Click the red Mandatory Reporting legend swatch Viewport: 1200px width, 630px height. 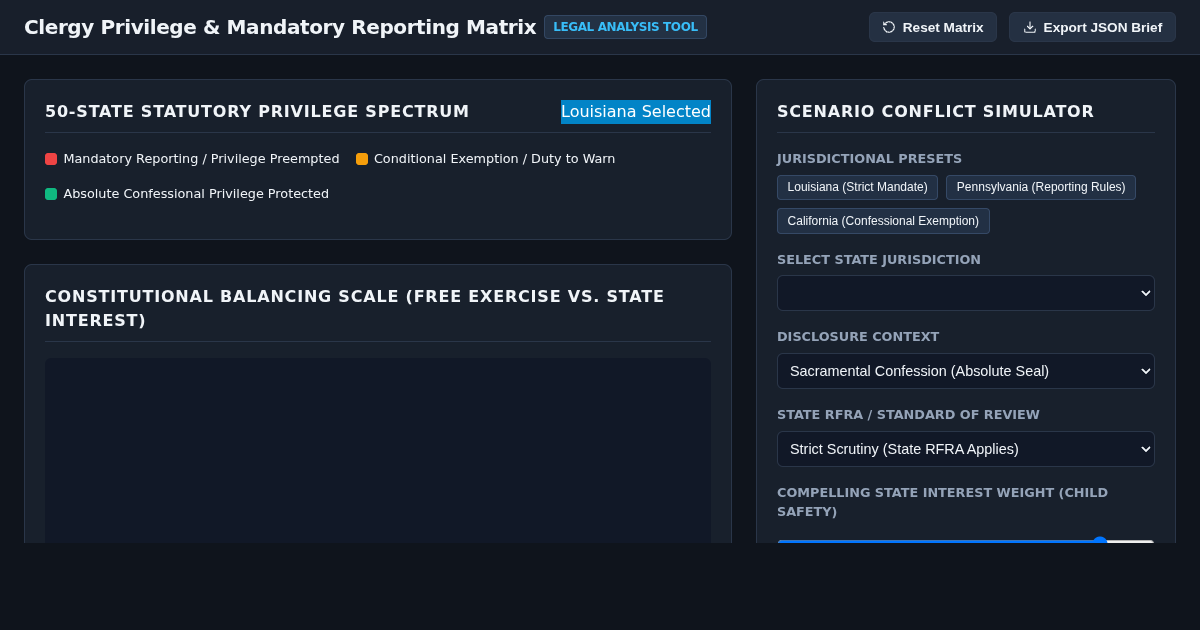[51, 159]
